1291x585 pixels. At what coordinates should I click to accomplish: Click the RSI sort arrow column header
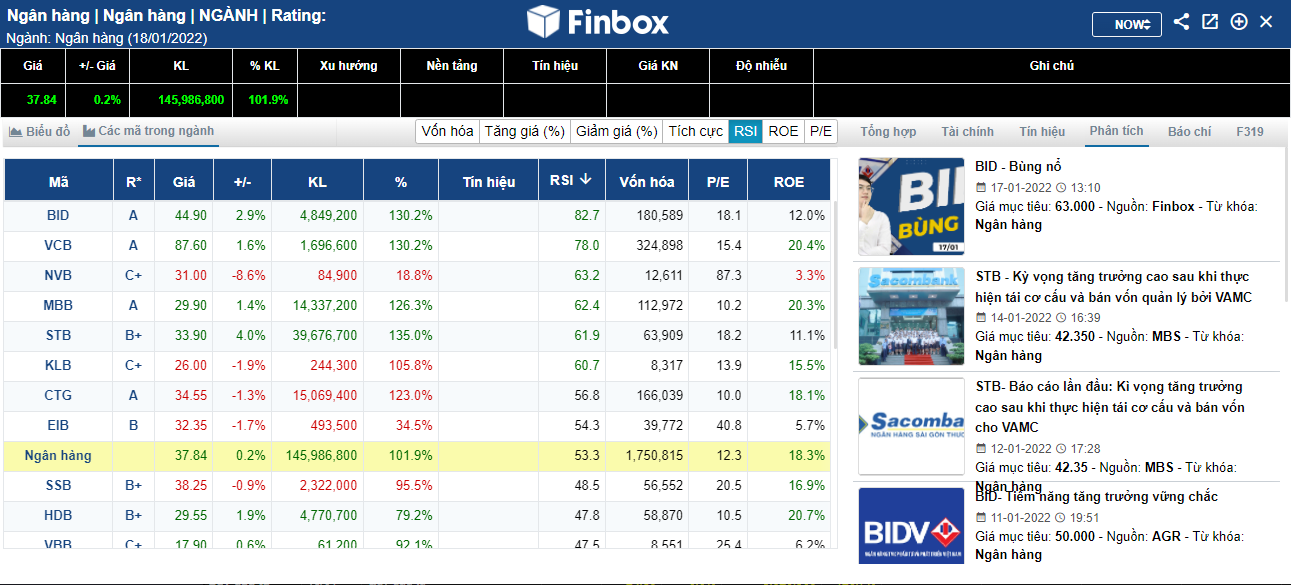pyautogui.click(x=571, y=180)
